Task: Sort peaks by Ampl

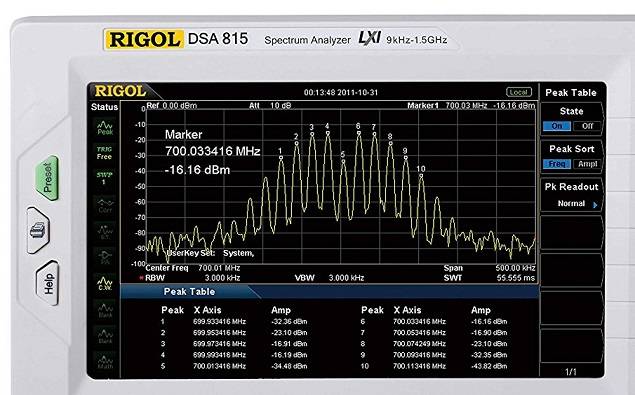Action: (587, 164)
